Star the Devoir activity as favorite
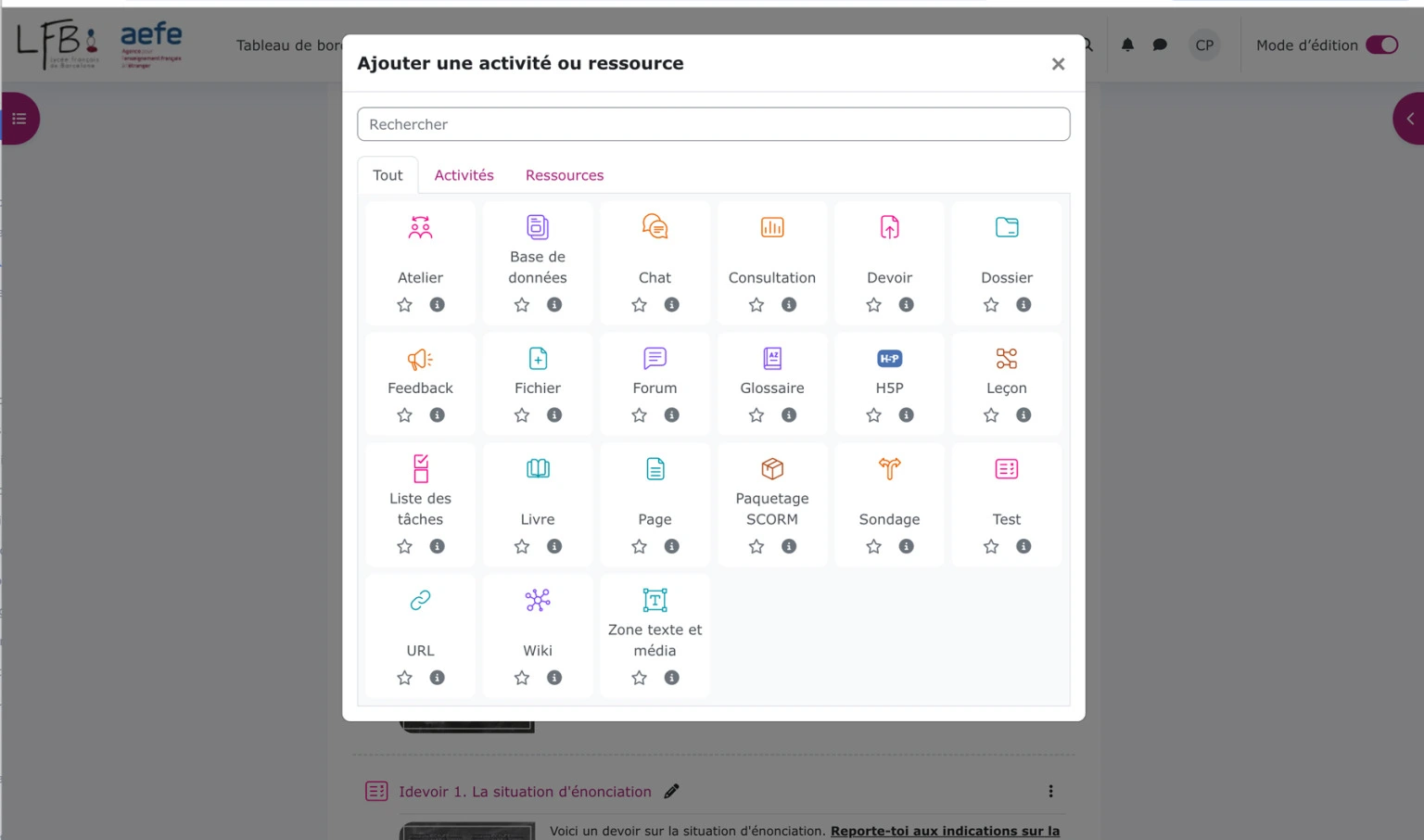 pos(873,304)
